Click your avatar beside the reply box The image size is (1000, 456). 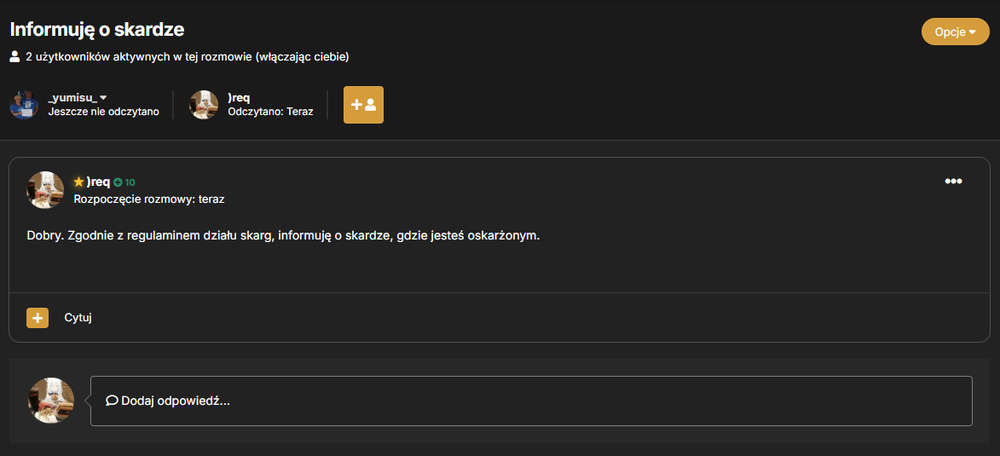pyautogui.click(x=51, y=401)
